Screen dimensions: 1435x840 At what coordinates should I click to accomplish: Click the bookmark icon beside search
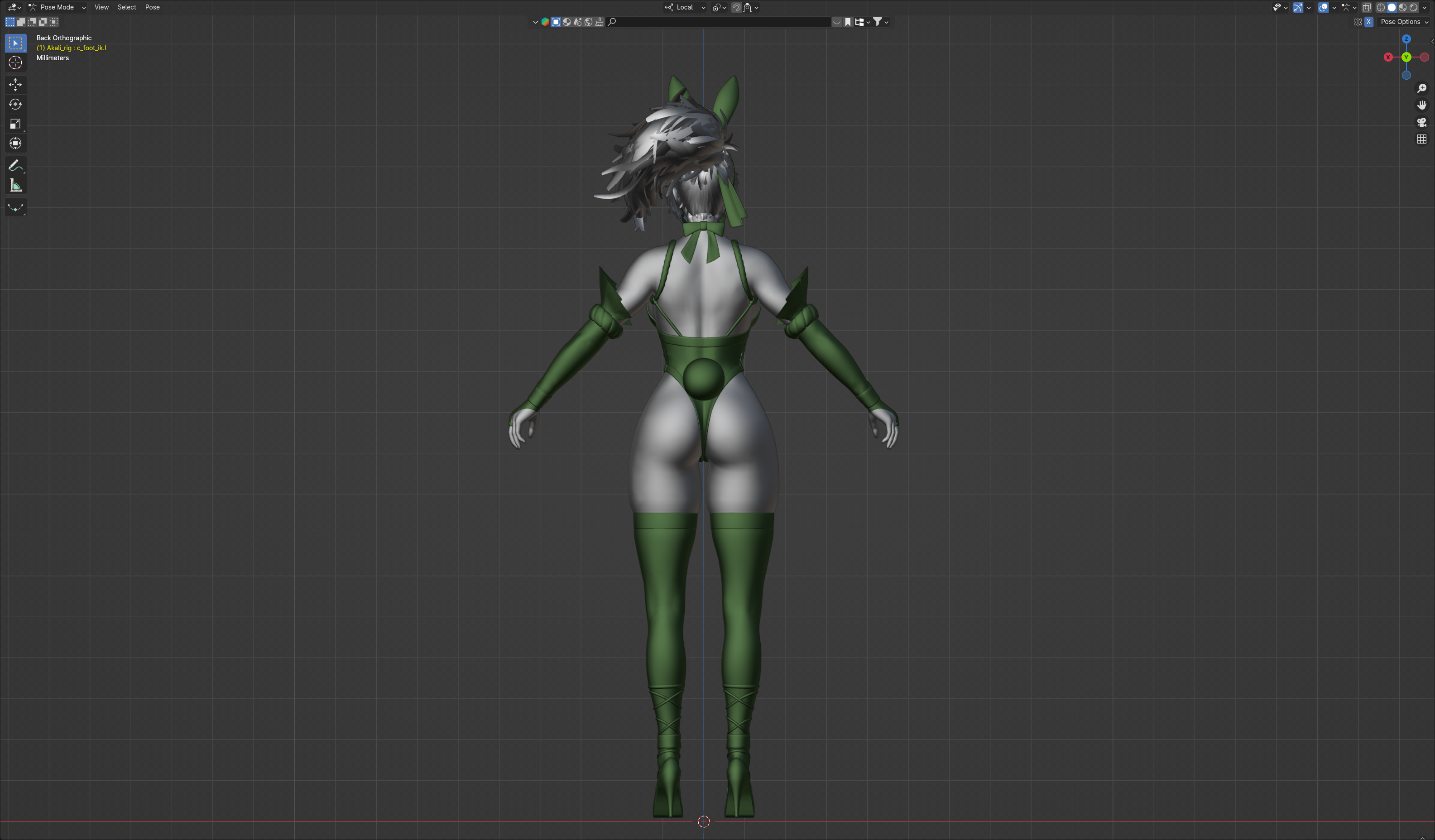pyautogui.click(x=848, y=22)
